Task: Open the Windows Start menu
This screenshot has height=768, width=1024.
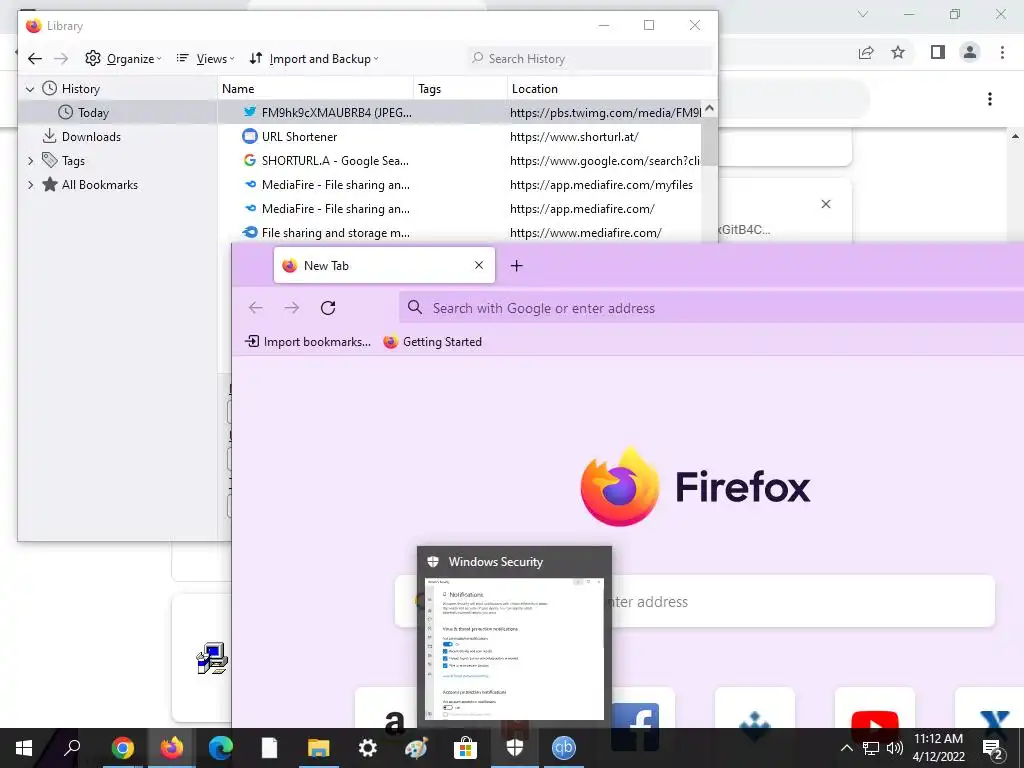Action: (24, 748)
